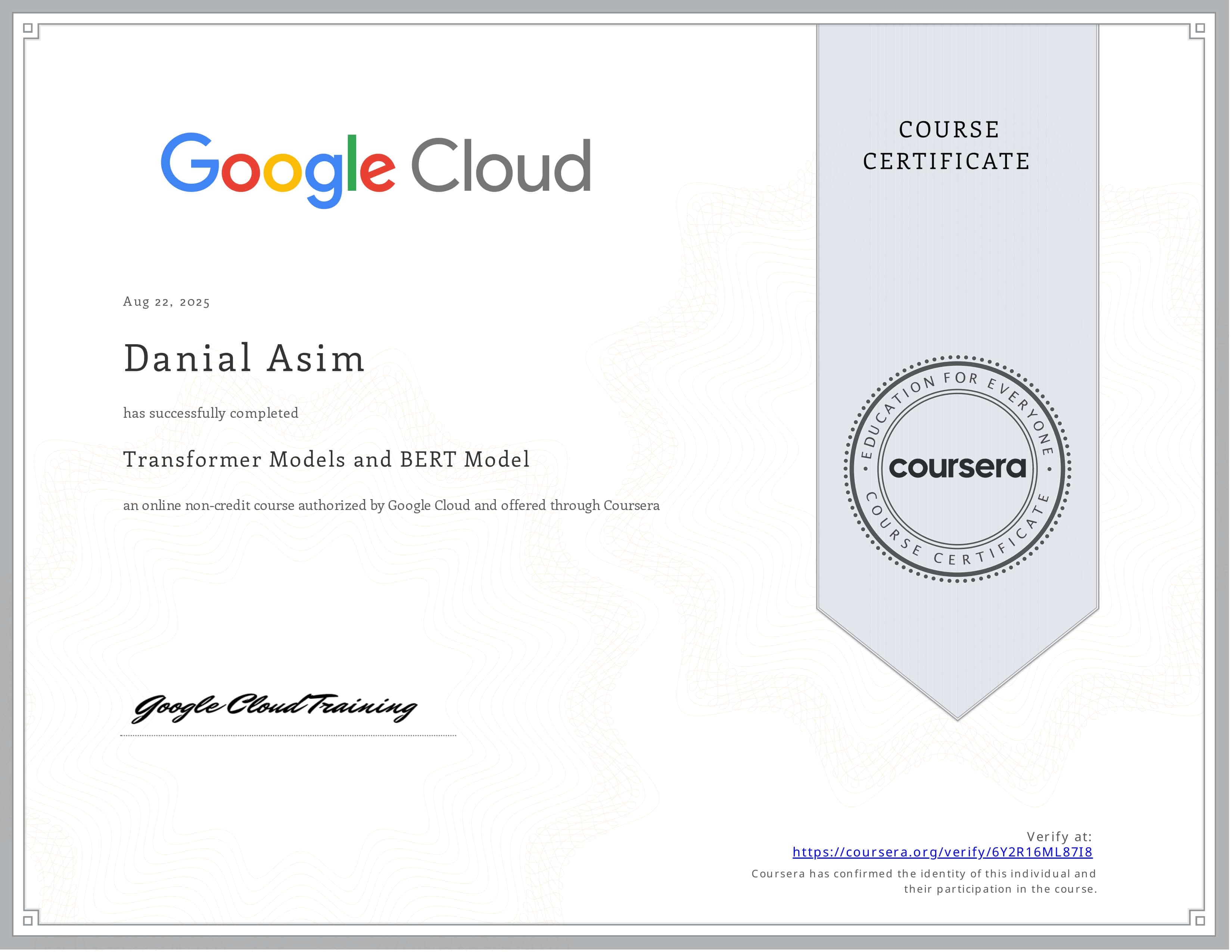This screenshot has width=1232, height=952.
Task: Click the top-right corner ornament
Action: [x=1200, y=28]
